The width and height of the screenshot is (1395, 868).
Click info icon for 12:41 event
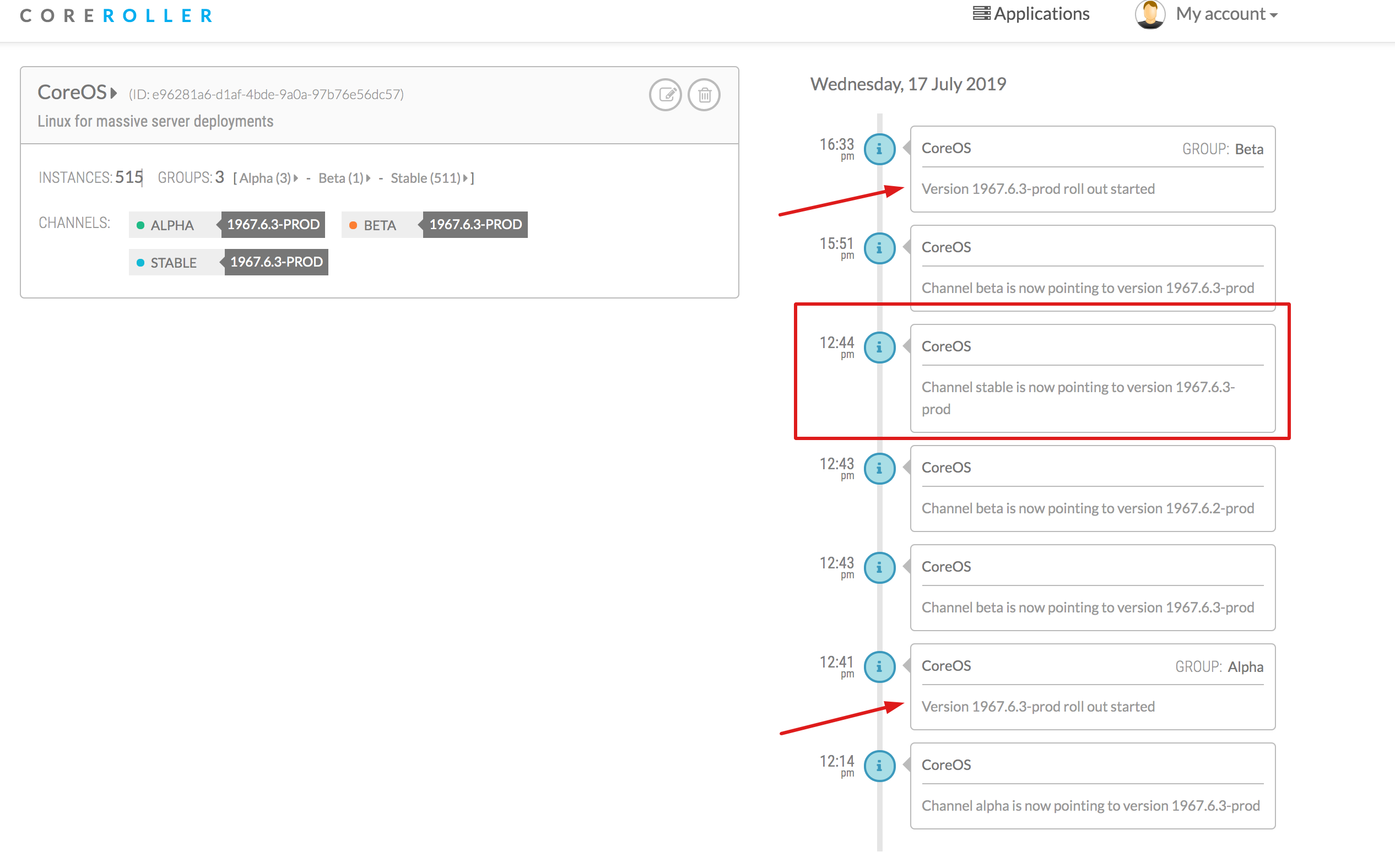pyautogui.click(x=879, y=666)
